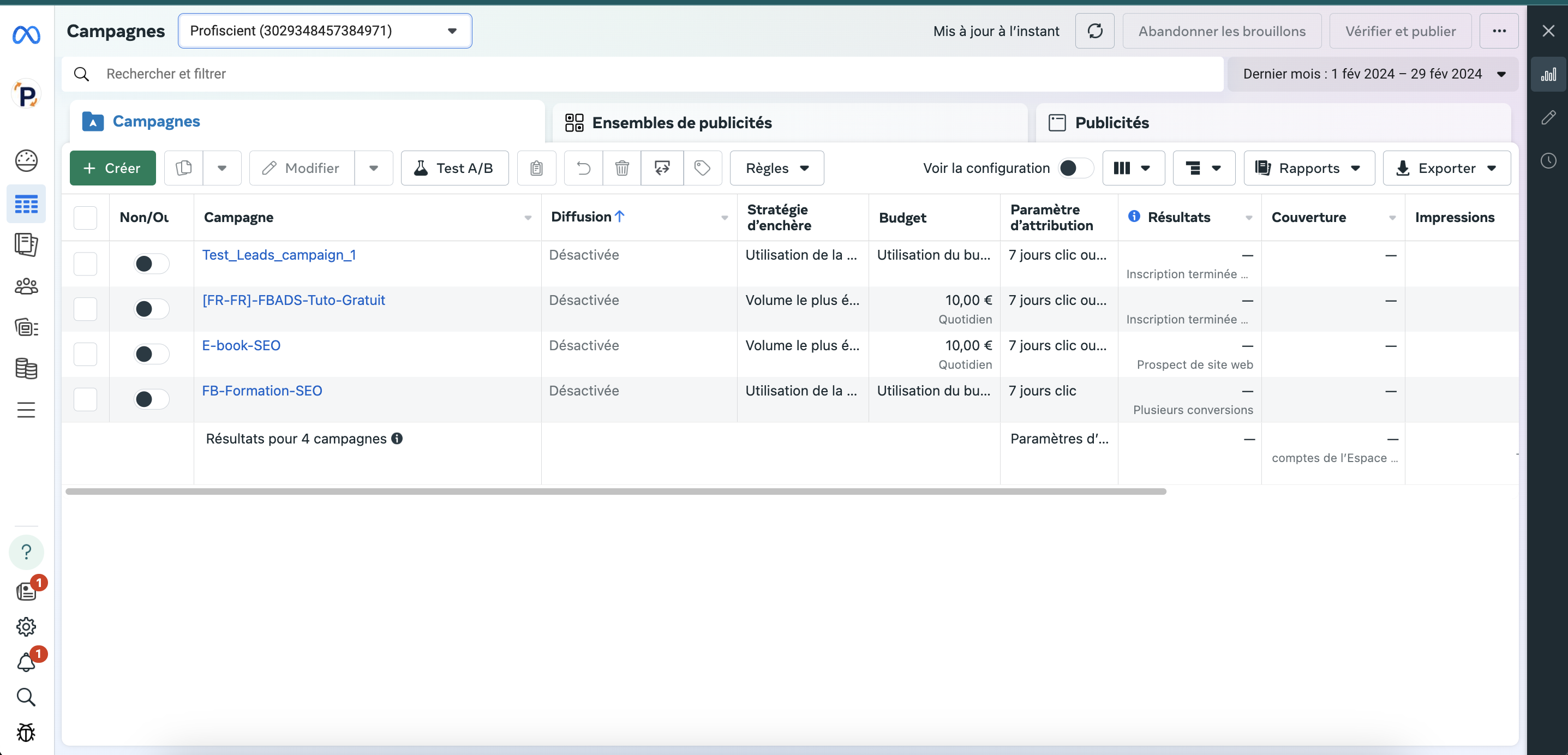The width and height of the screenshot is (1568, 755).
Task: Open the ad account list settings icon
Action: coord(26,327)
